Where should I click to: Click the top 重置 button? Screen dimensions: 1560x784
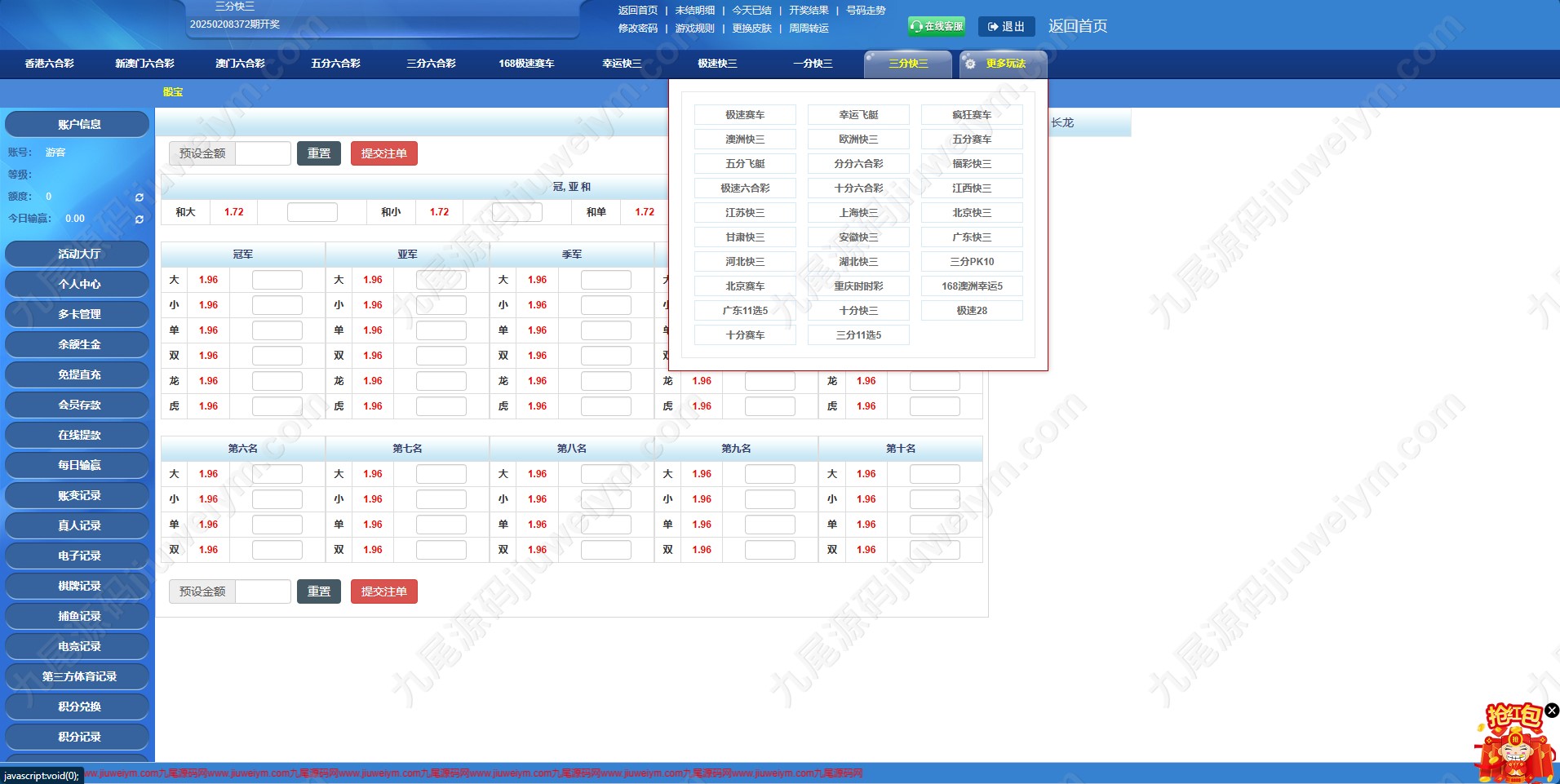point(319,153)
